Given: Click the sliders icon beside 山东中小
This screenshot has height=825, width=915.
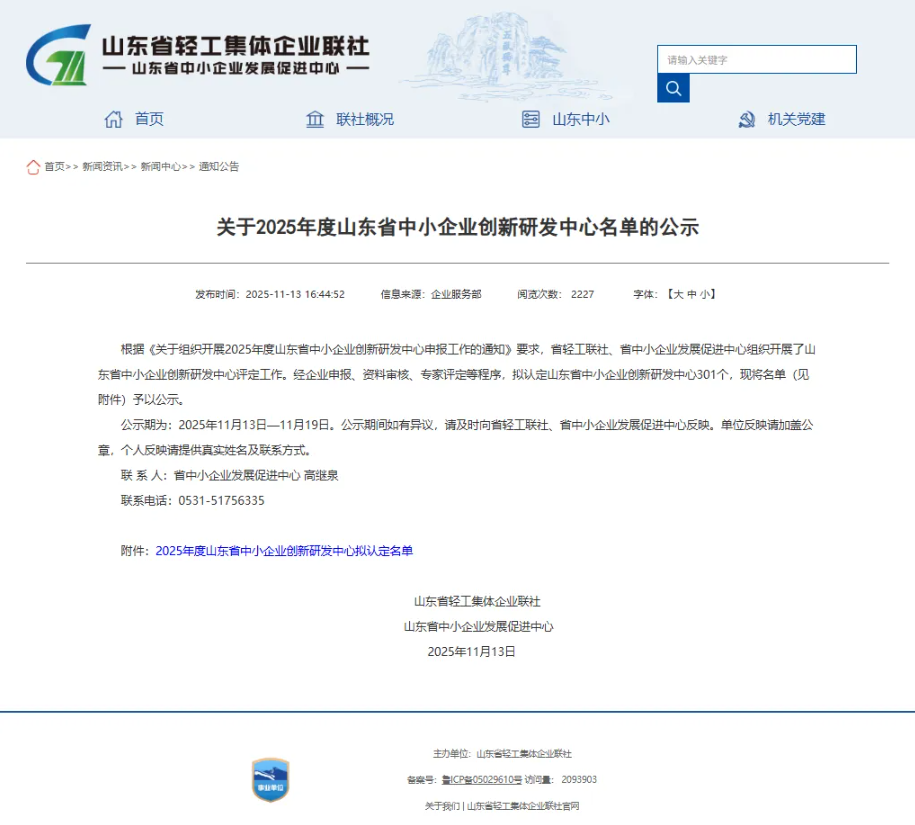Looking at the screenshot, I should (x=531, y=119).
